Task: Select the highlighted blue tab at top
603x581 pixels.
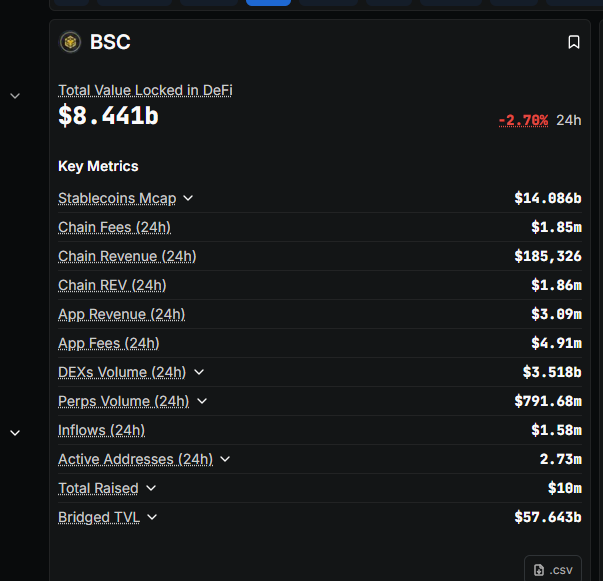Action: click(268, 3)
